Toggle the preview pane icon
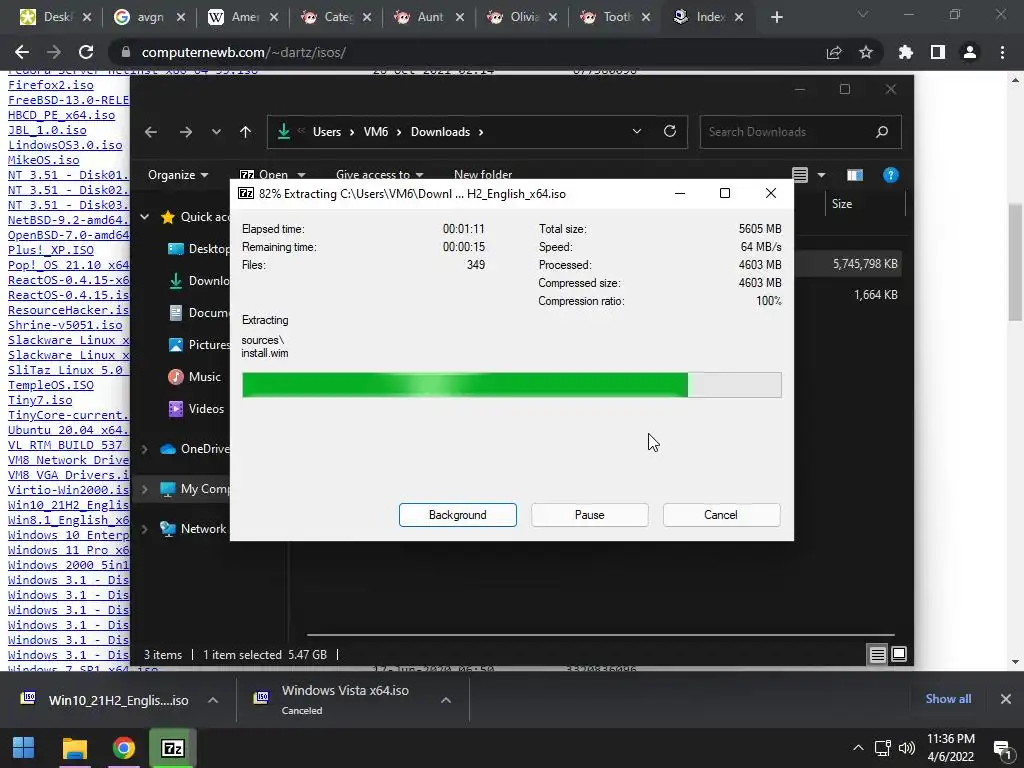 pyautogui.click(x=854, y=175)
